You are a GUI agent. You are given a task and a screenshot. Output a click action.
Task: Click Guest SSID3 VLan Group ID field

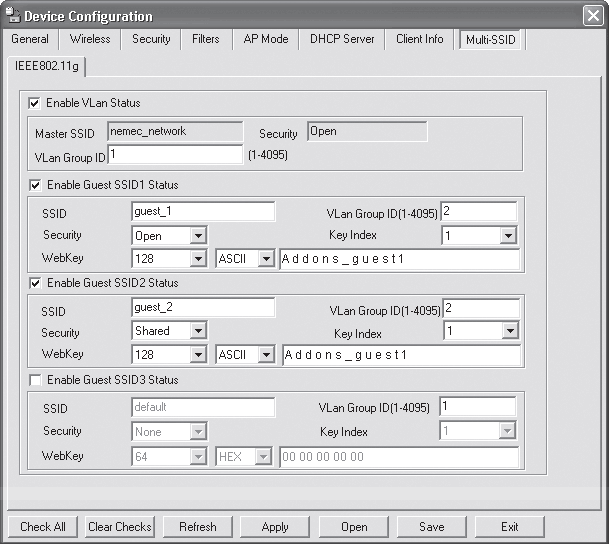coord(478,406)
